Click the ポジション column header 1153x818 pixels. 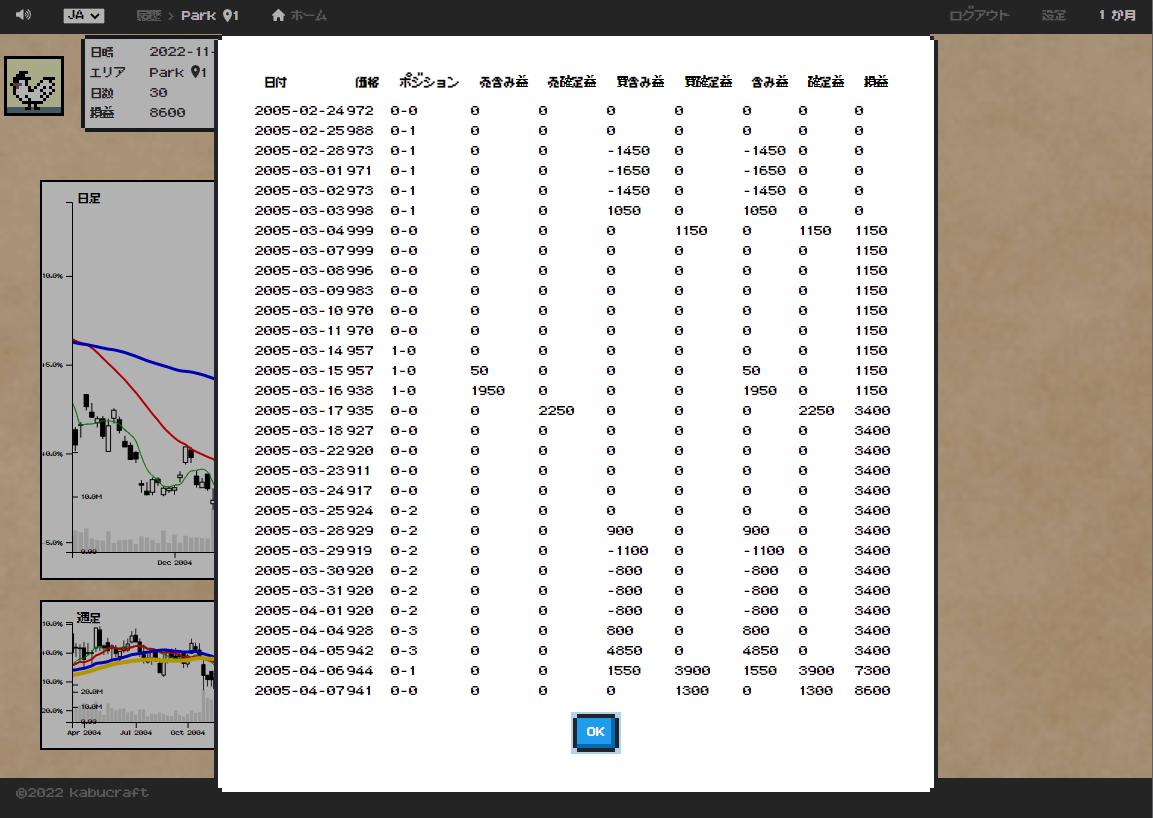pyautogui.click(x=429, y=82)
